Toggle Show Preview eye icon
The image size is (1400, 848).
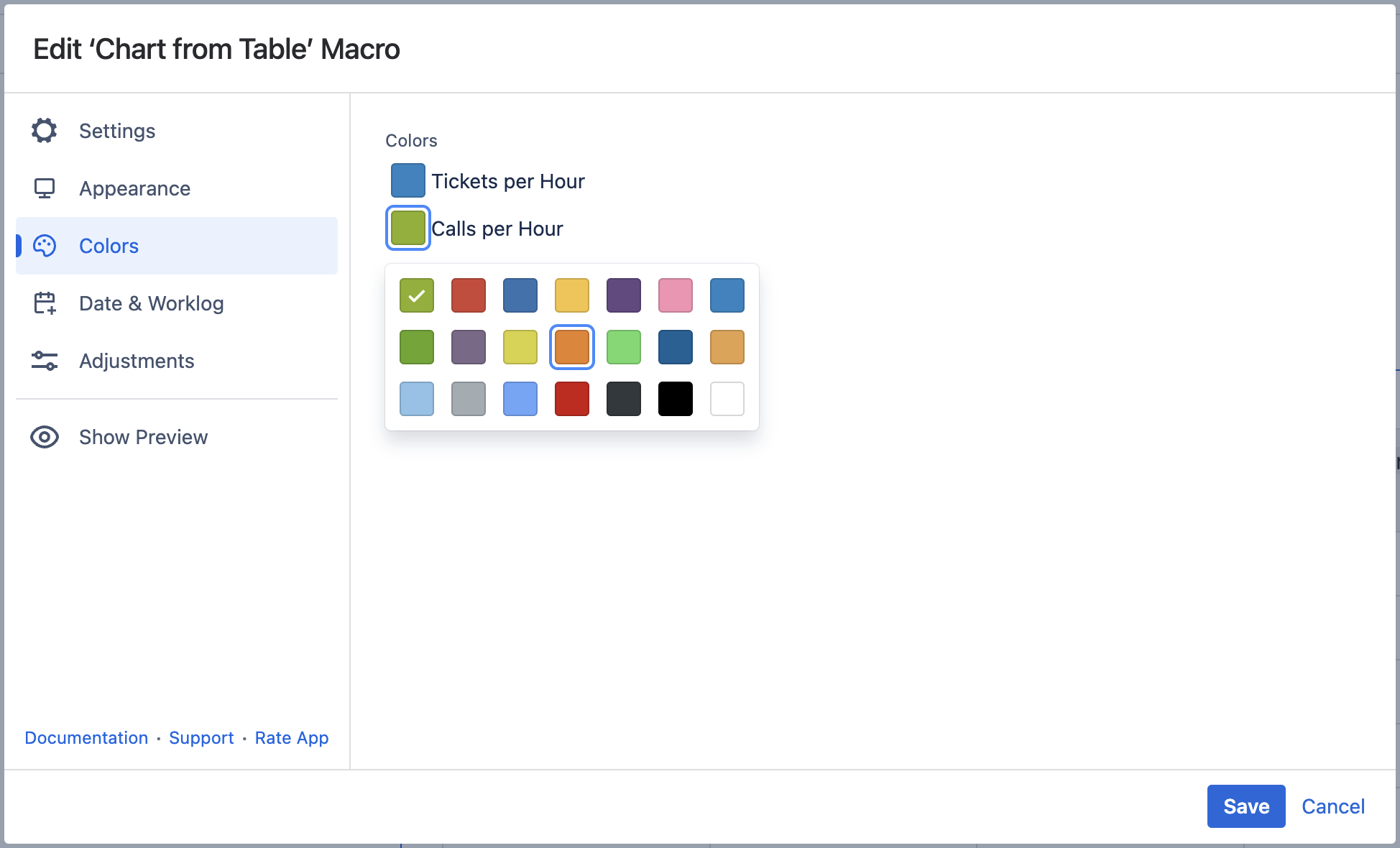click(x=44, y=437)
